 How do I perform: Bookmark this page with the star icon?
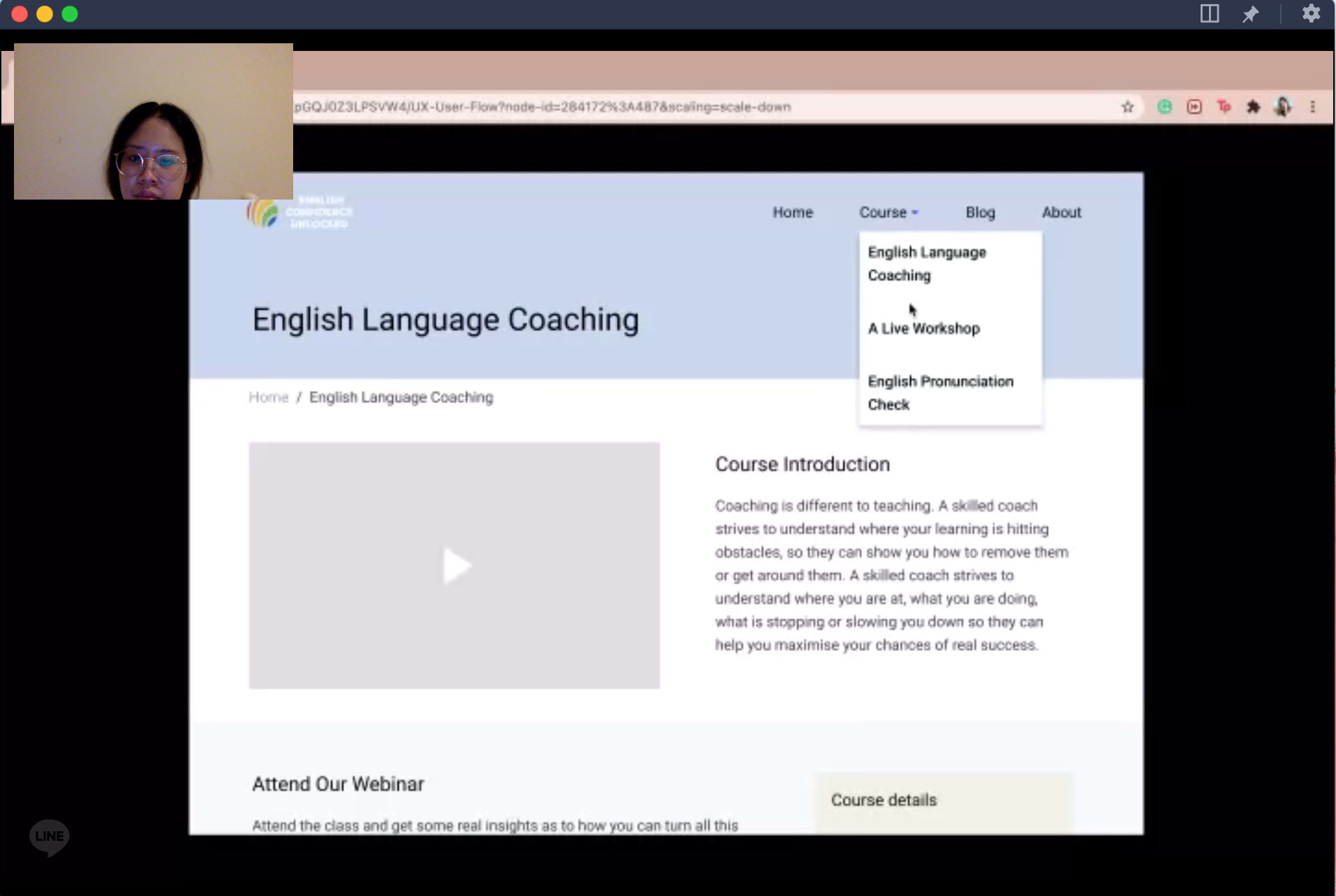[1127, 107]
